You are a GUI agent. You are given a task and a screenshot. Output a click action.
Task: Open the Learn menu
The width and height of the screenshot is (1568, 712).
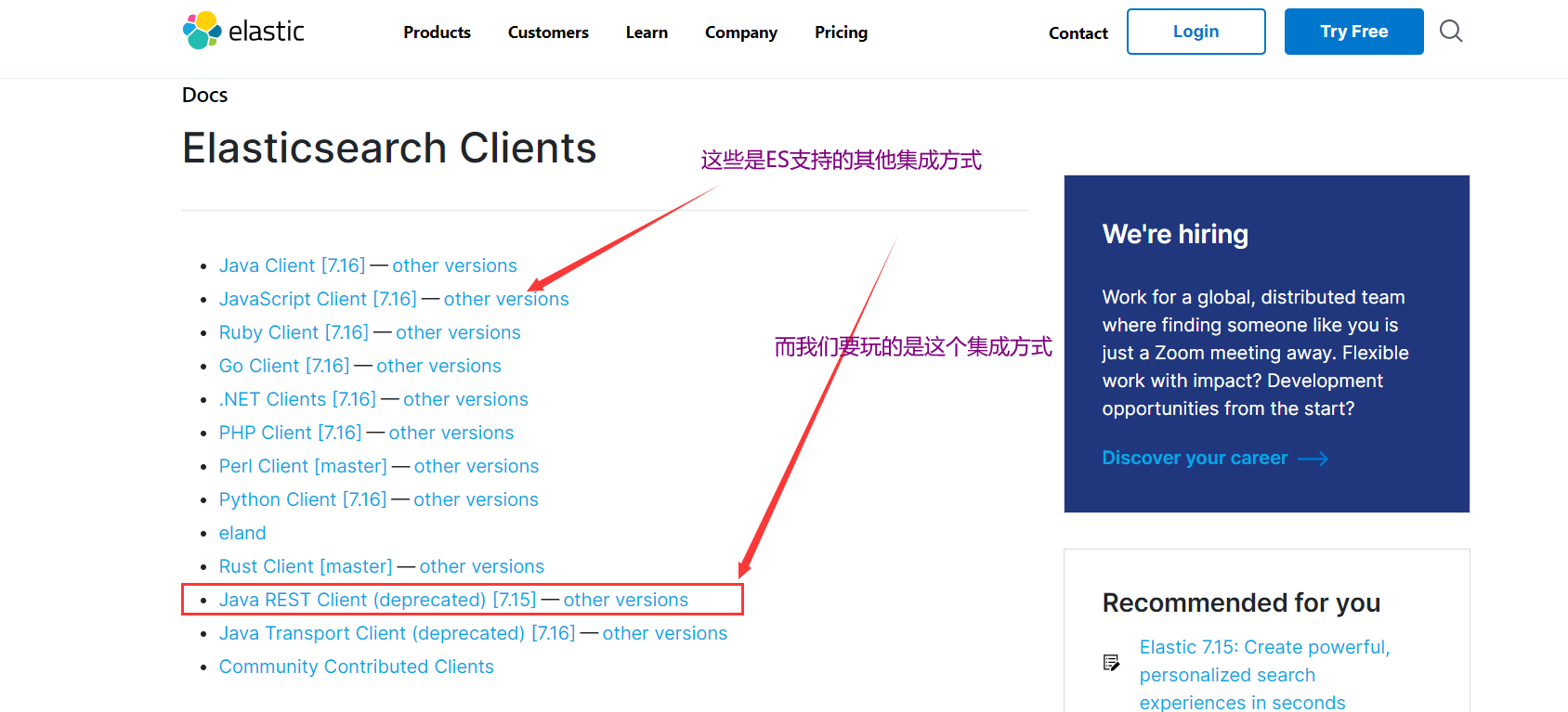pyautogui.click(x=647, y=32)
